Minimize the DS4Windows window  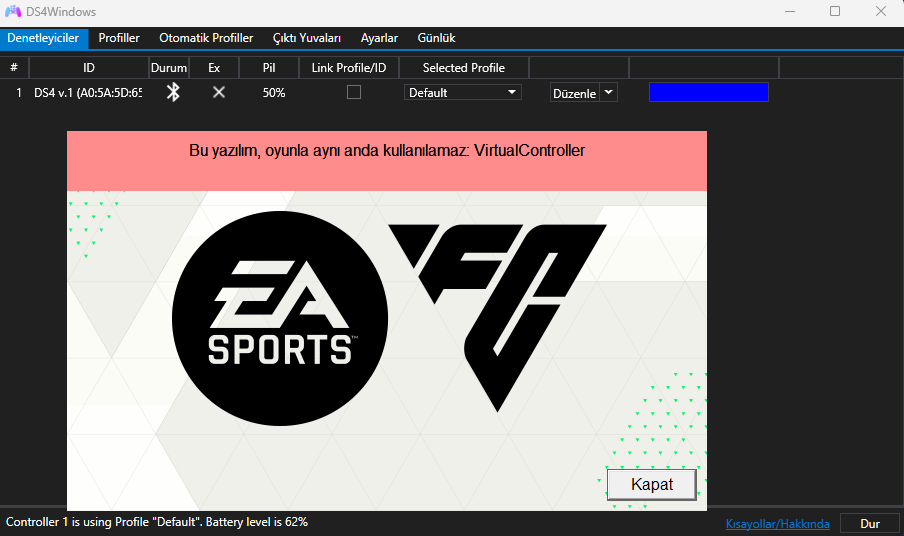(x=790, y=12)
